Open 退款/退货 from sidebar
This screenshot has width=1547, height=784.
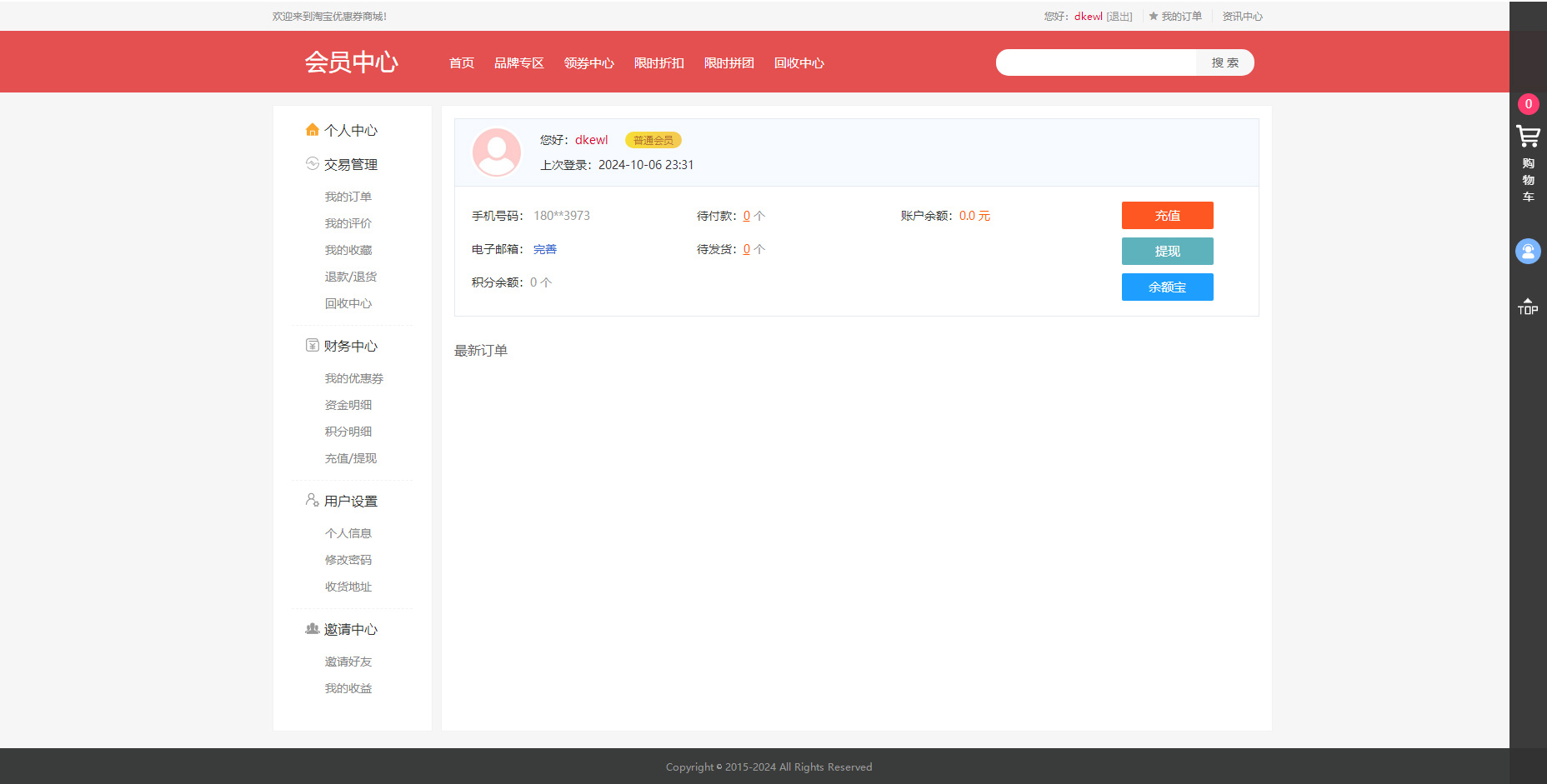[x=350, y=276]
